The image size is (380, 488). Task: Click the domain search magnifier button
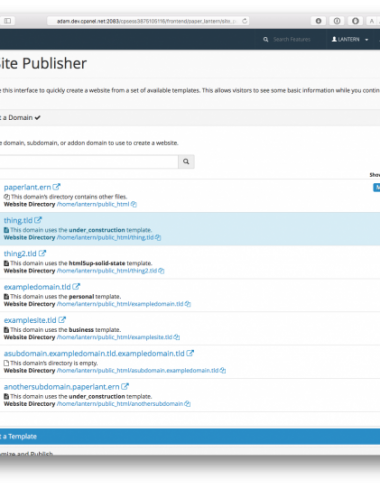pos(186,162)
